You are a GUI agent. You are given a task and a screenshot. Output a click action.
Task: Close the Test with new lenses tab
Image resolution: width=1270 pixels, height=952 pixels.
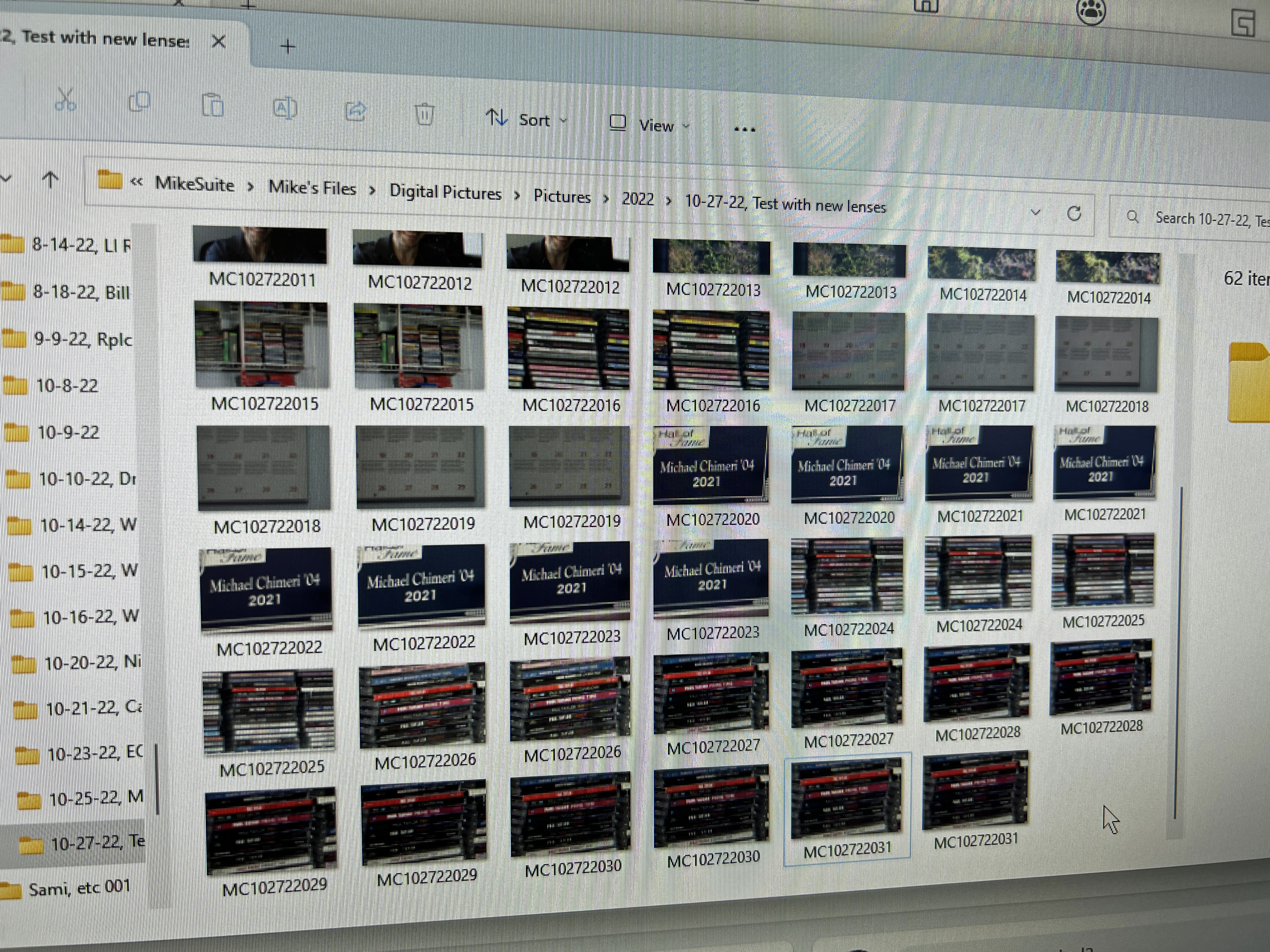(219, 41)
